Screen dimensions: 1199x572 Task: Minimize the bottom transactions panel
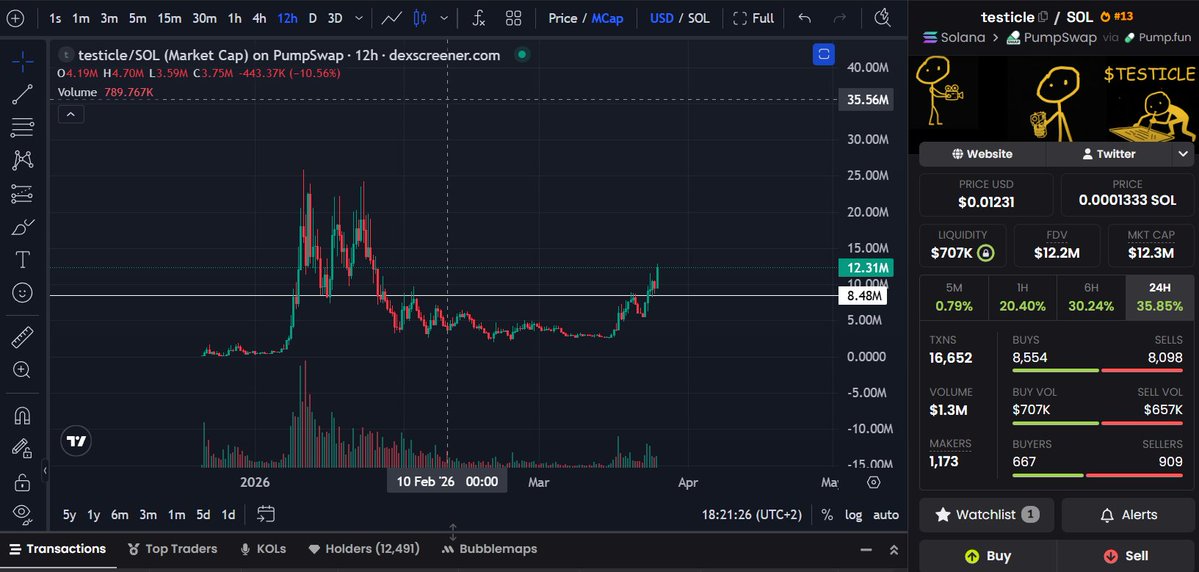click(866, 550)
